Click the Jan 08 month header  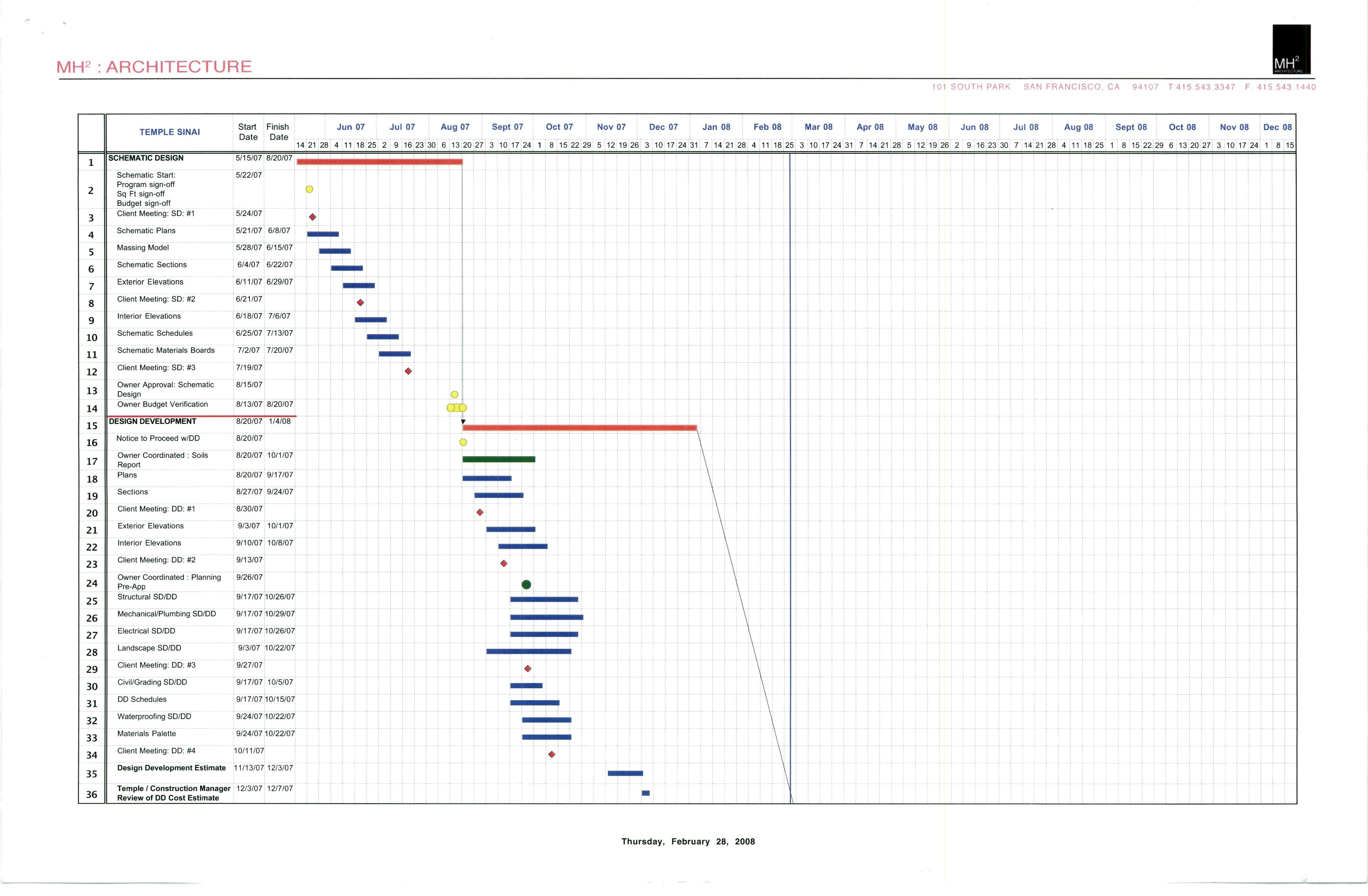click(716, 127)
